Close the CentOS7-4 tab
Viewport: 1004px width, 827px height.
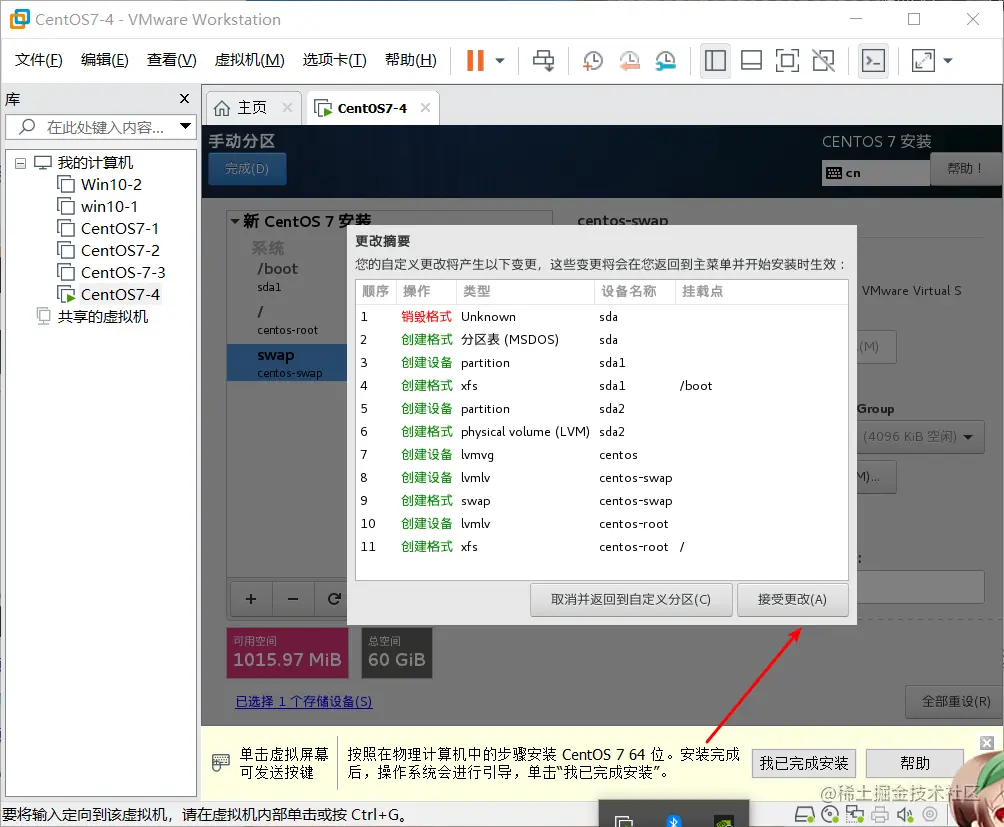tap(425, 108)
